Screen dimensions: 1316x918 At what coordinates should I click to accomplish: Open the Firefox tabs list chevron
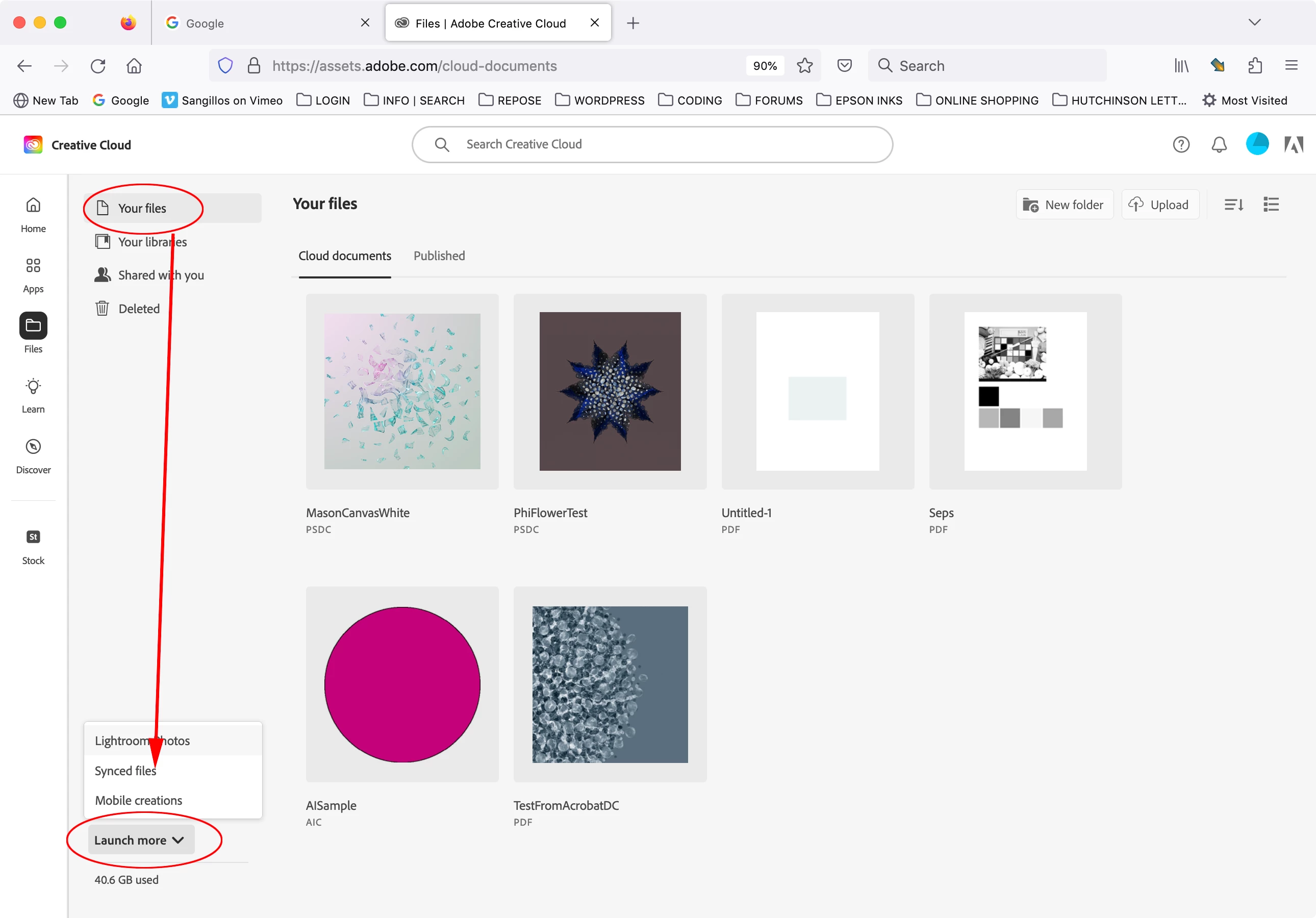click(1254, 22)
